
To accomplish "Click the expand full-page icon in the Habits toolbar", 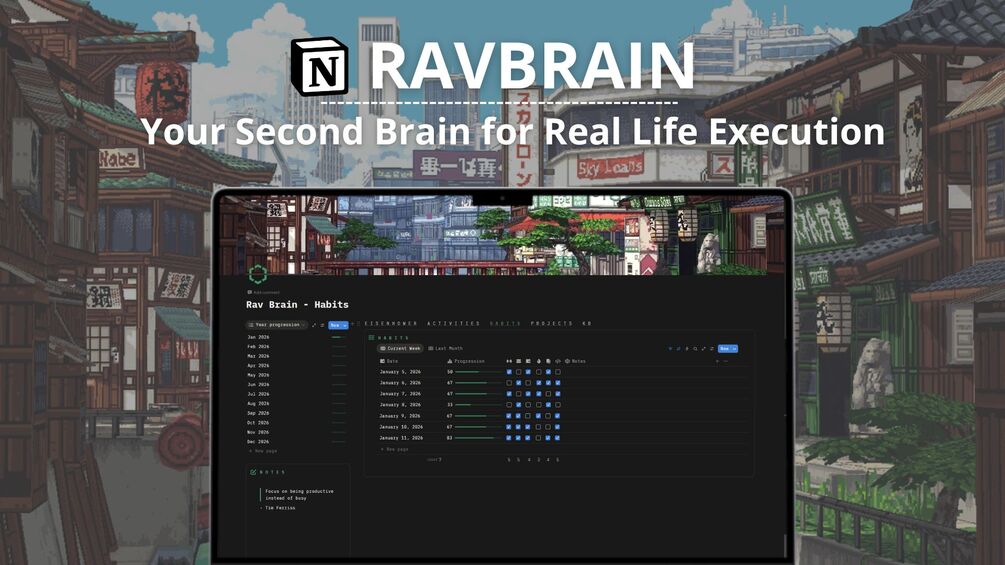I will [704, 348].
